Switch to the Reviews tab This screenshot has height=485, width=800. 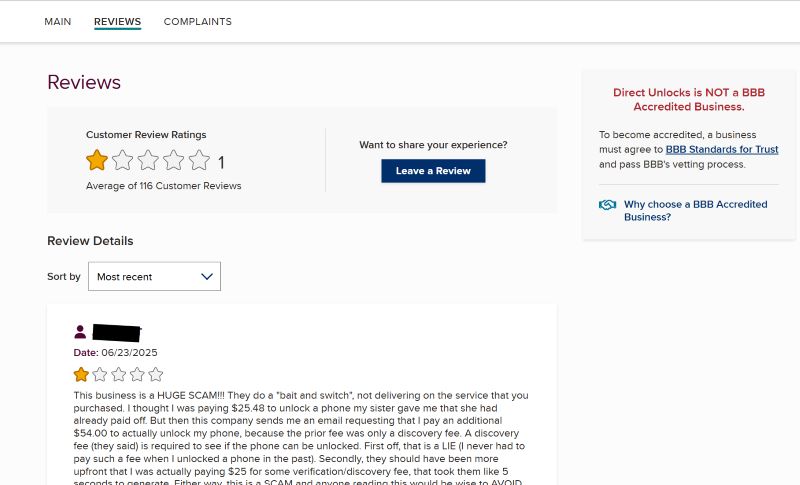pyautogui.click(x=117, y=22)
